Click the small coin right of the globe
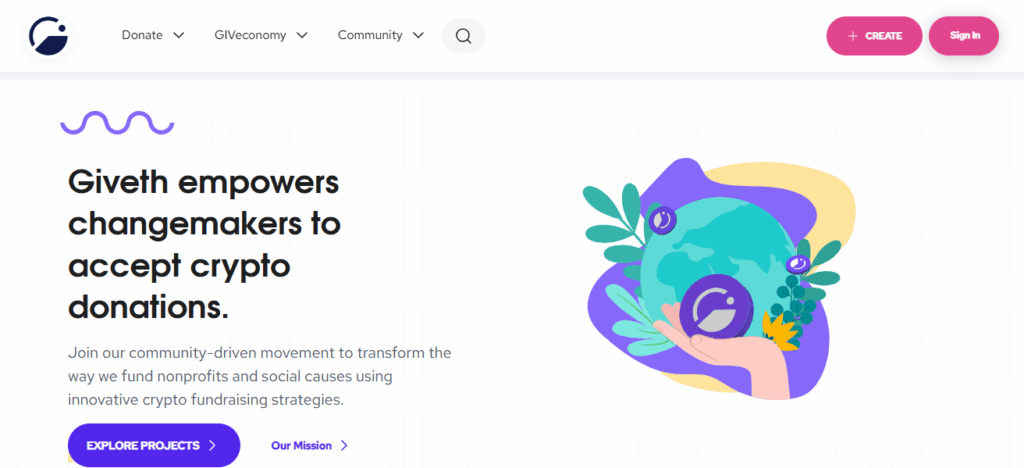The width and height of the screenshot is (1024, 468). point(797,264)
